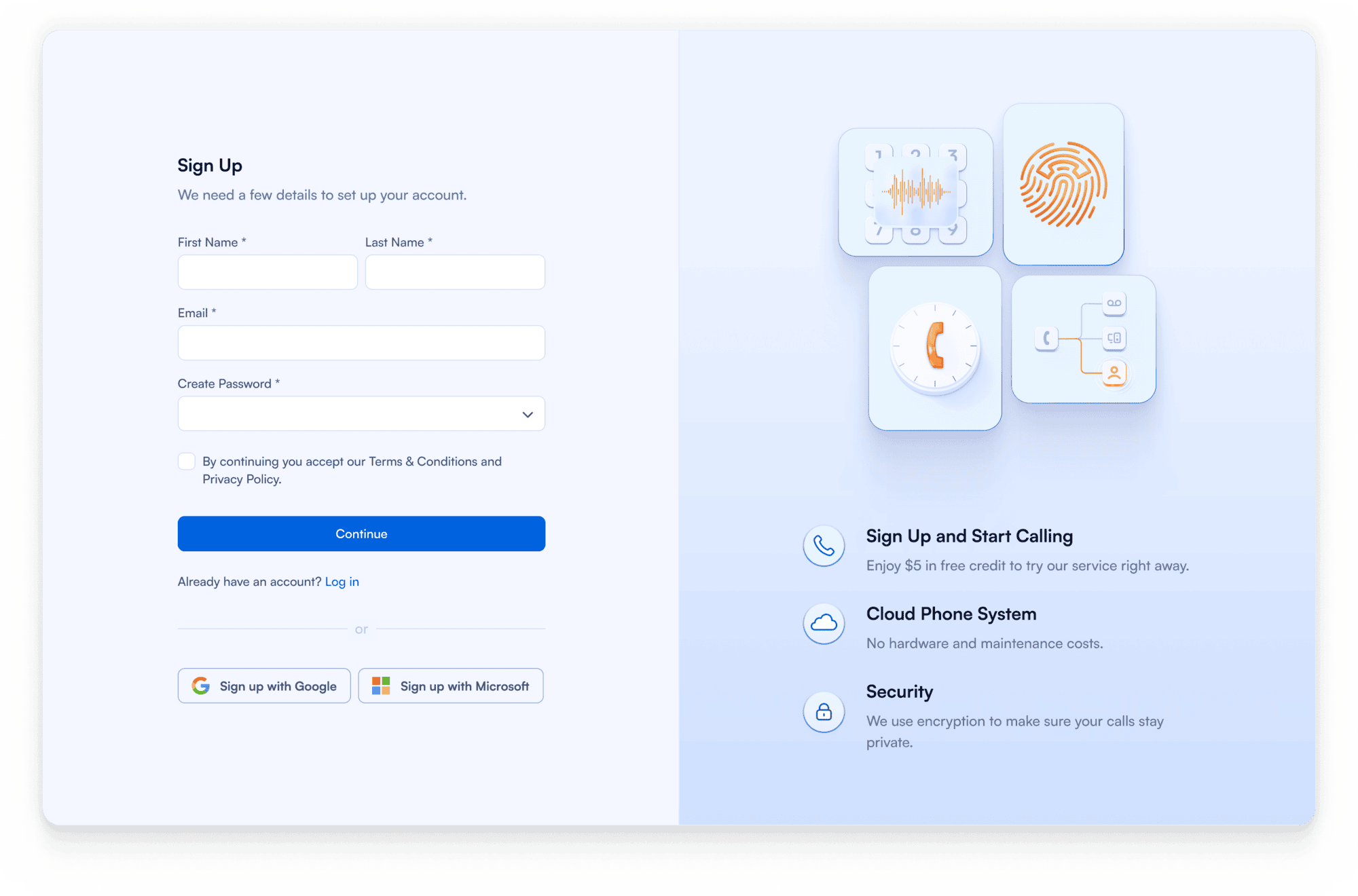Click the cloud icon beside Cloud Phone System
1358x896 pixels.
click(824, 623)
